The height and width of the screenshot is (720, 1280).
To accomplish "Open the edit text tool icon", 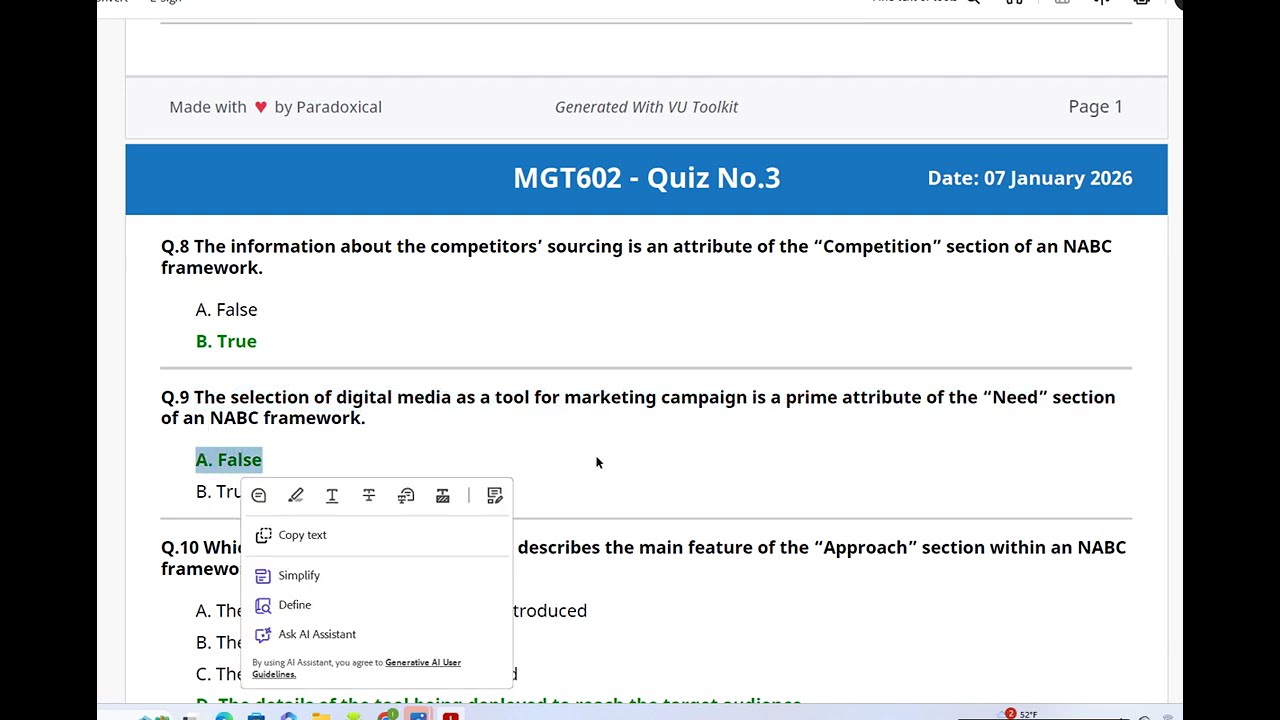I will tap(494, 496).
